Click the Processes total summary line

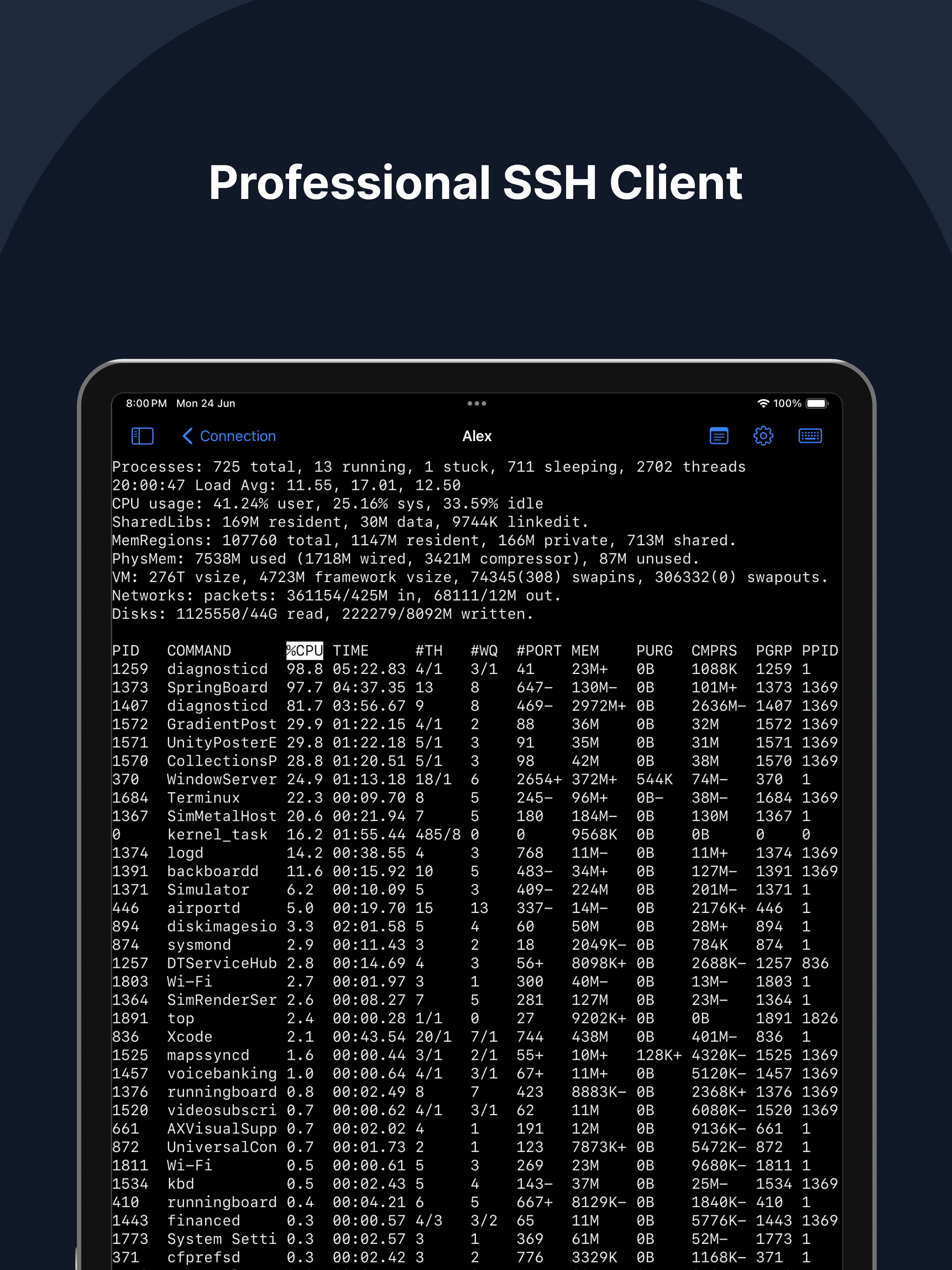coord(429,467)
